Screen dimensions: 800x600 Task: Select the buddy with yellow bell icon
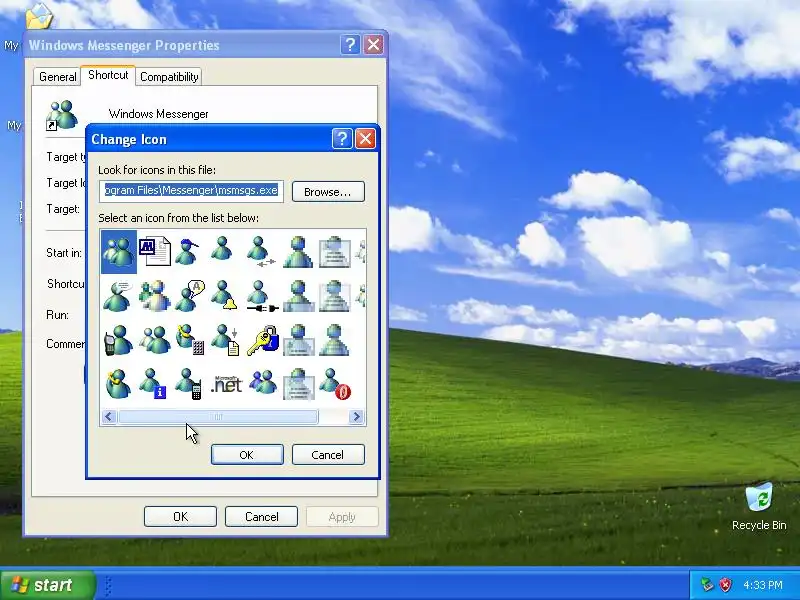pyautogui.click(x=223, y=295)
